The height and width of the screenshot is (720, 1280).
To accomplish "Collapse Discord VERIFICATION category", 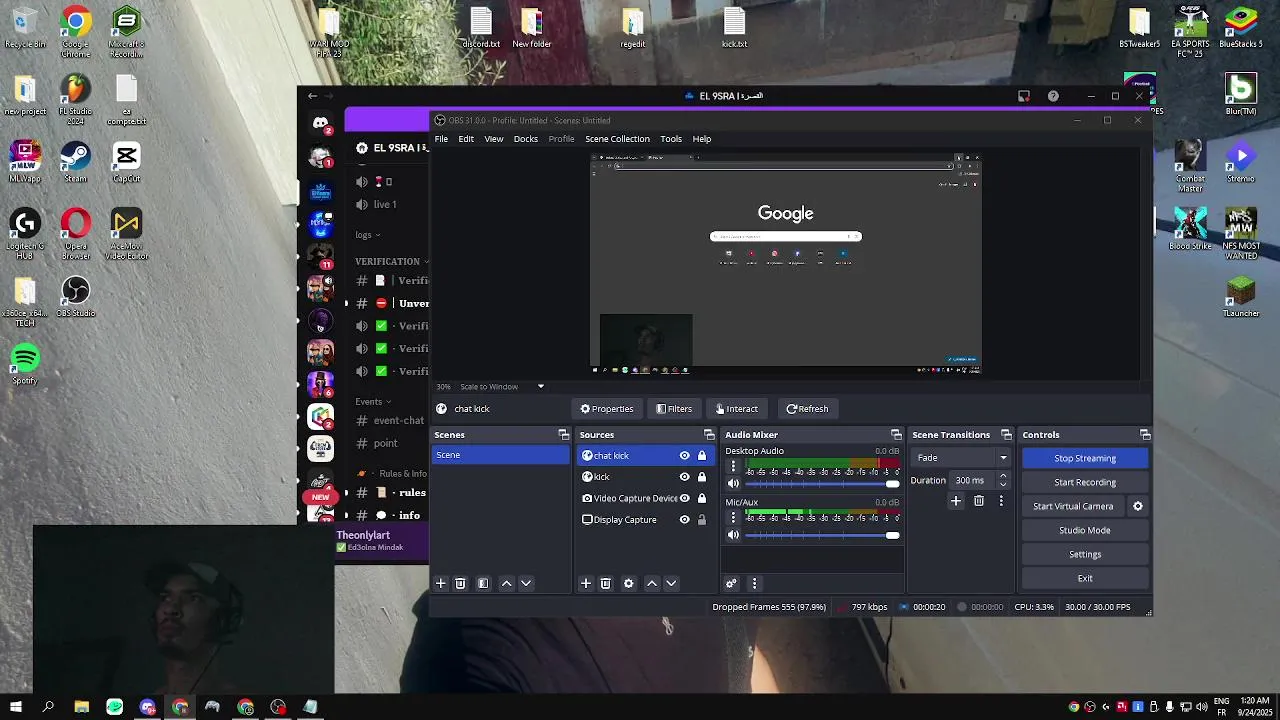I will (391, 261).
